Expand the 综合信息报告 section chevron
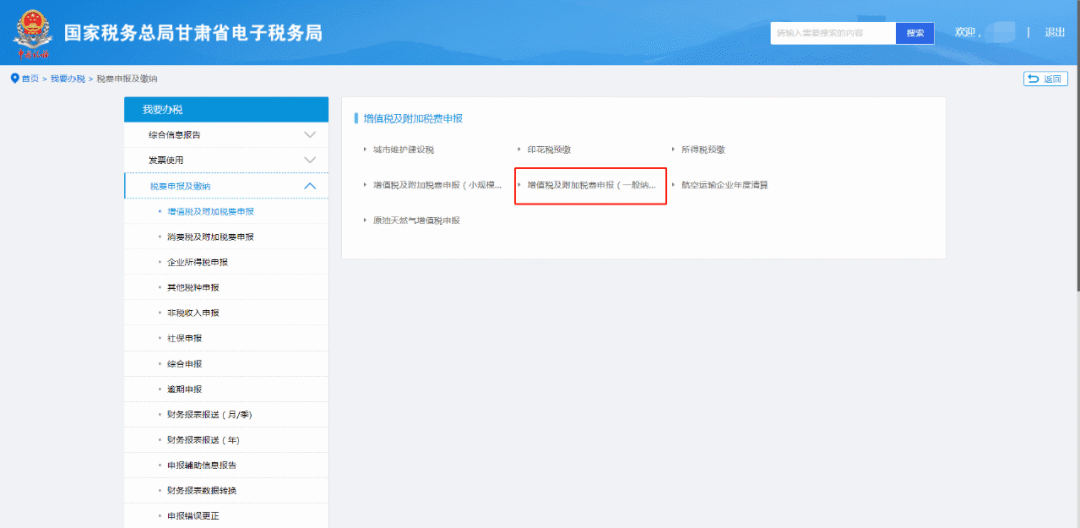The width and height of the screenshot is (1080, 528). pyautogui.click(x=310, y=135)
